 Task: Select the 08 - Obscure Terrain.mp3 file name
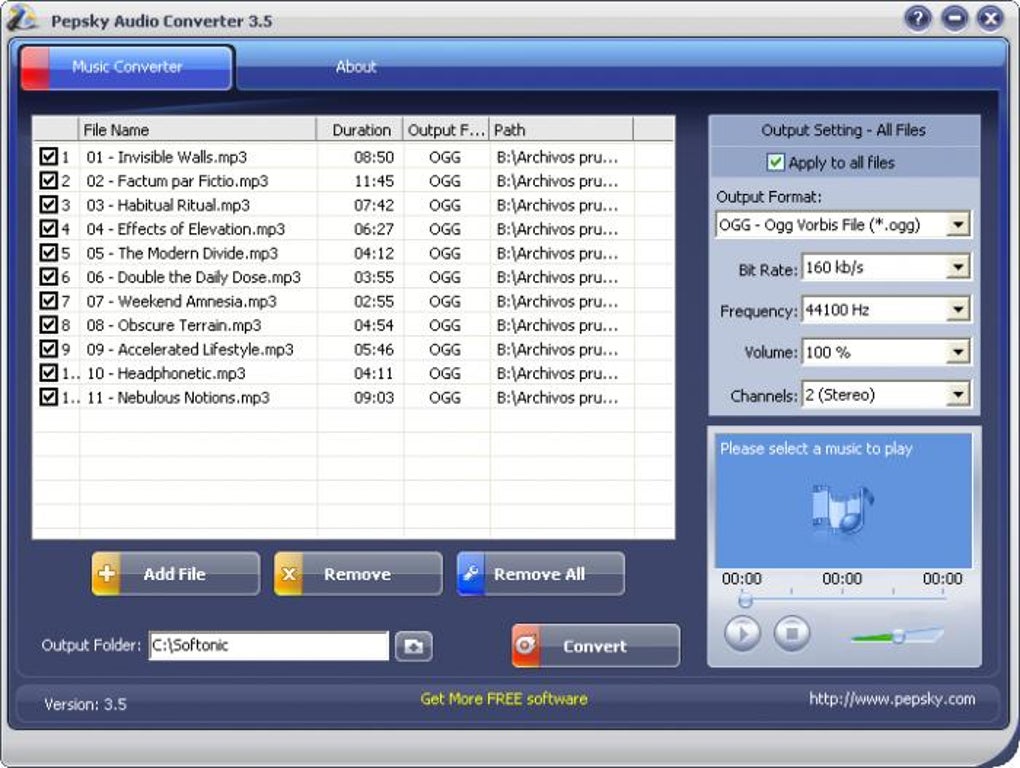point(174,325)
